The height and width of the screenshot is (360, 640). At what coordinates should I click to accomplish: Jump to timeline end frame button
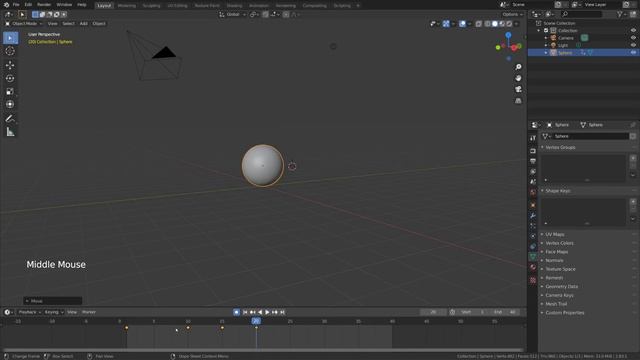282,312
